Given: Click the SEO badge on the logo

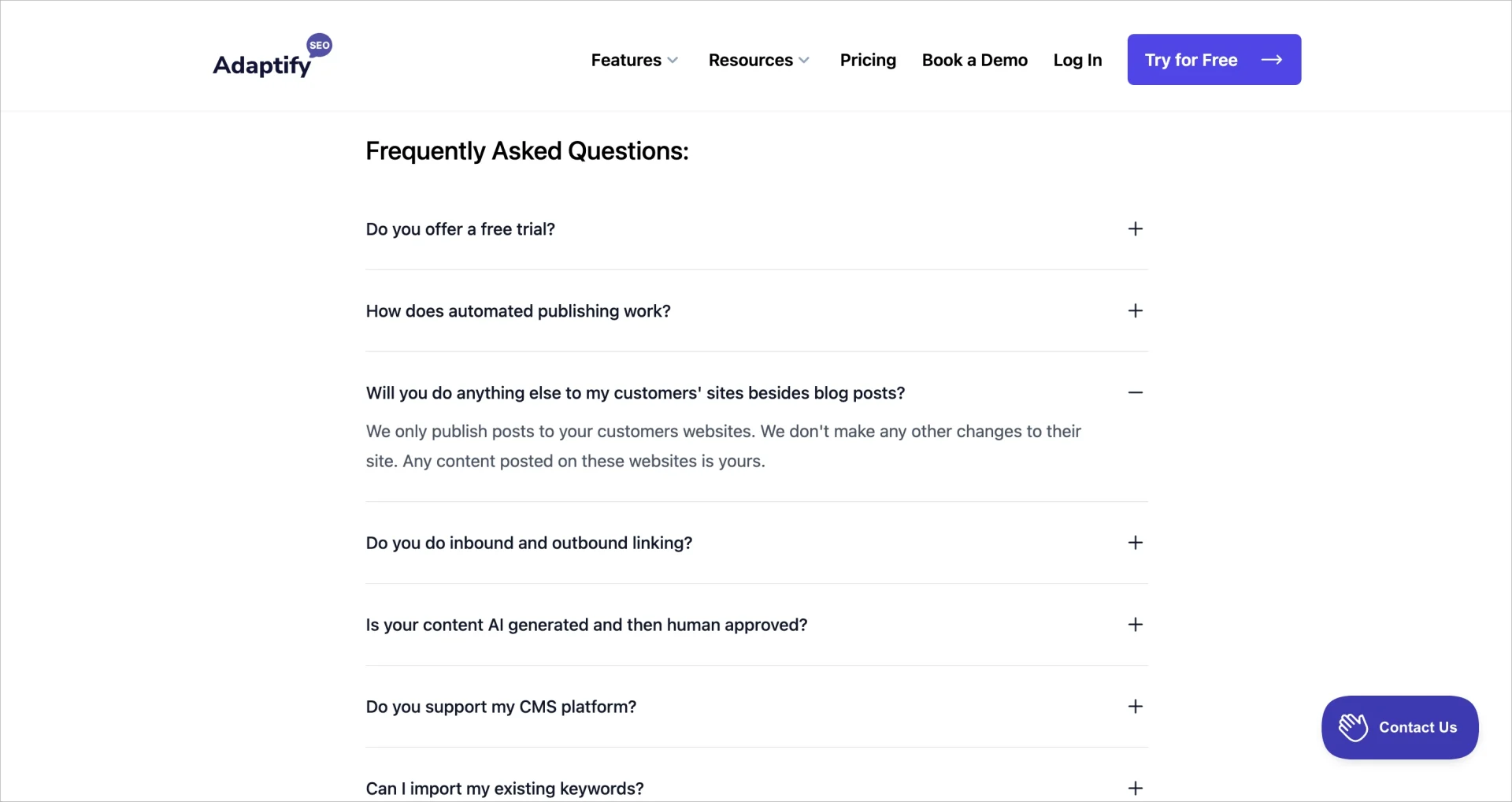Looking at the screenshot, I should [320, 45].
